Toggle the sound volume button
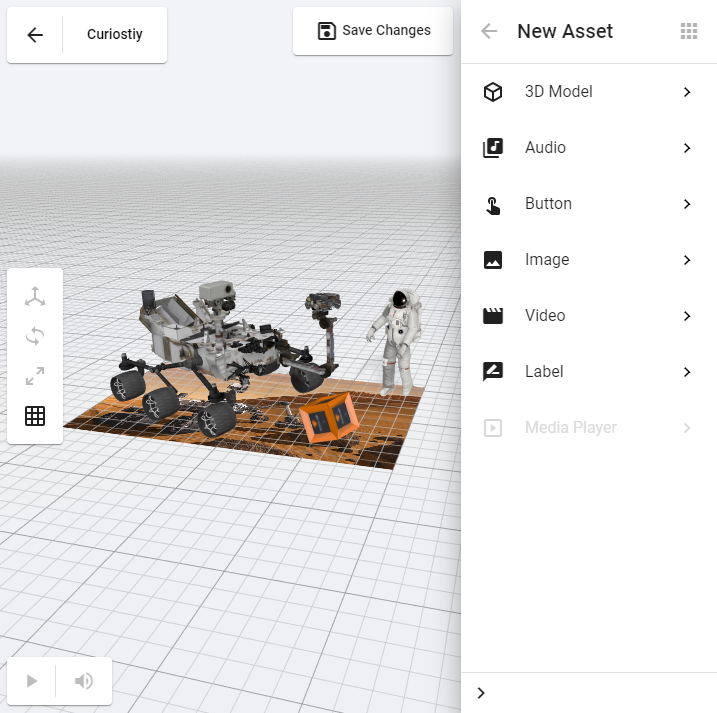This screenshot has width=717, height=713. 84,681
